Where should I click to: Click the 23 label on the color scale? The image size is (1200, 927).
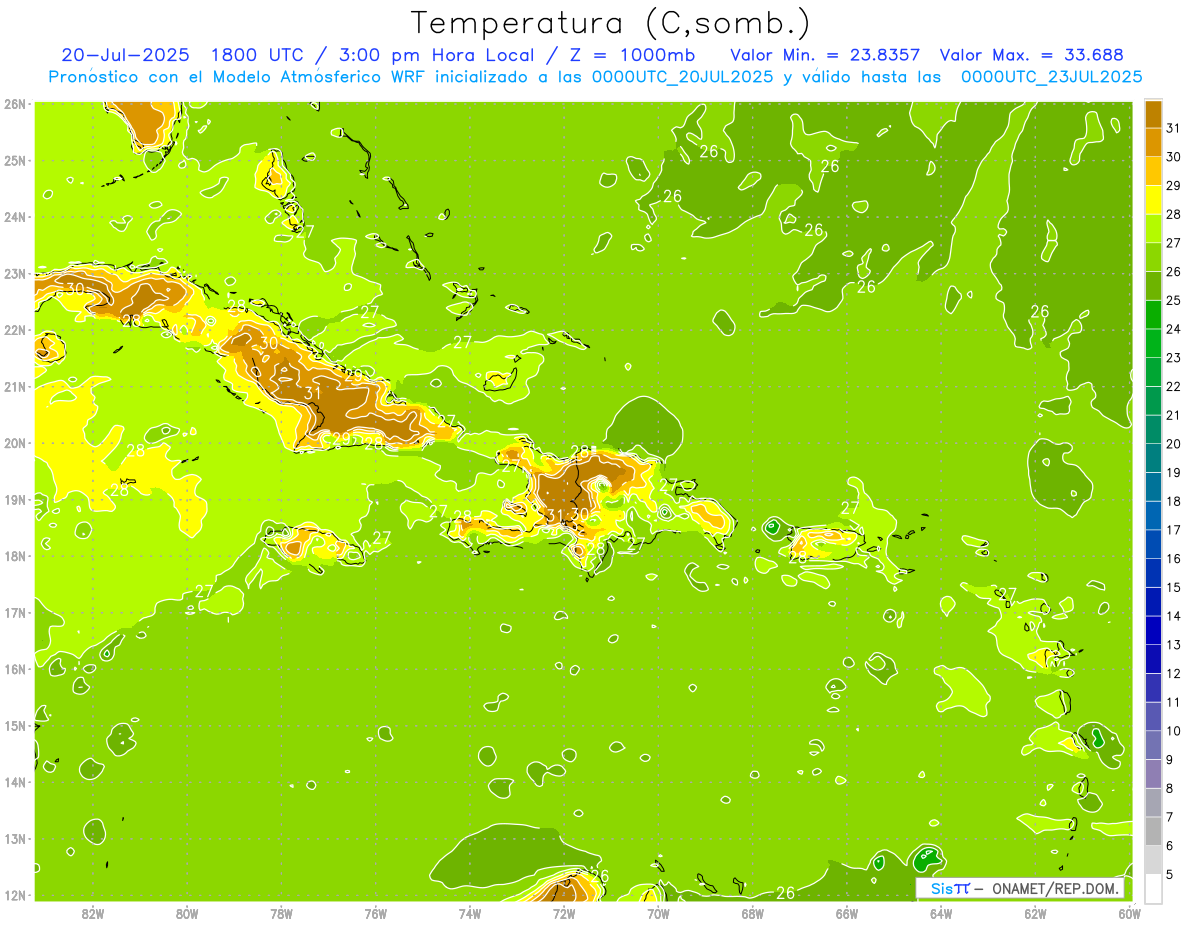tap(1173, 357)
